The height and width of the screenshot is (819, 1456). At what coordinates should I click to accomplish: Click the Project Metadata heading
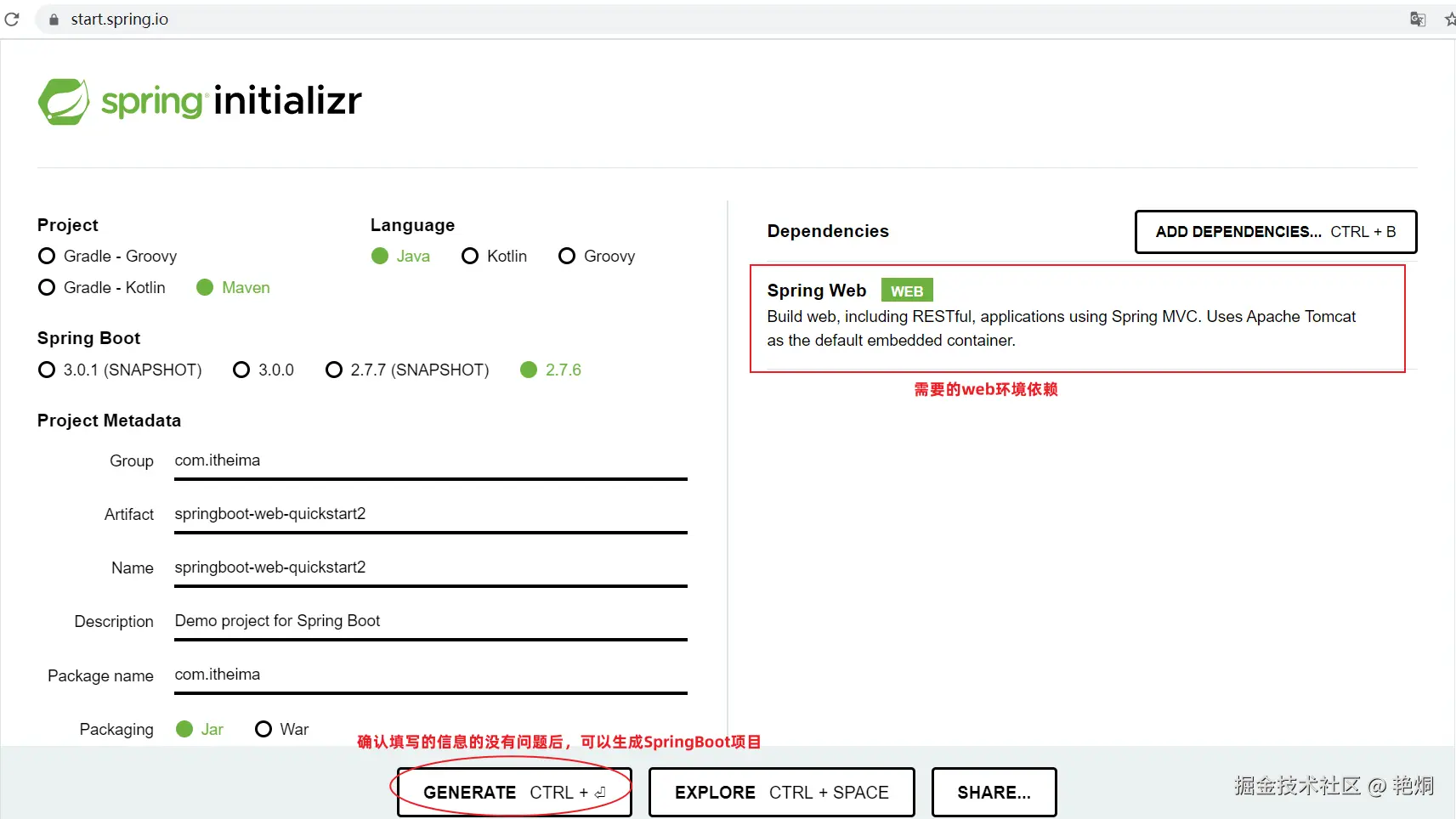(109, 421)
